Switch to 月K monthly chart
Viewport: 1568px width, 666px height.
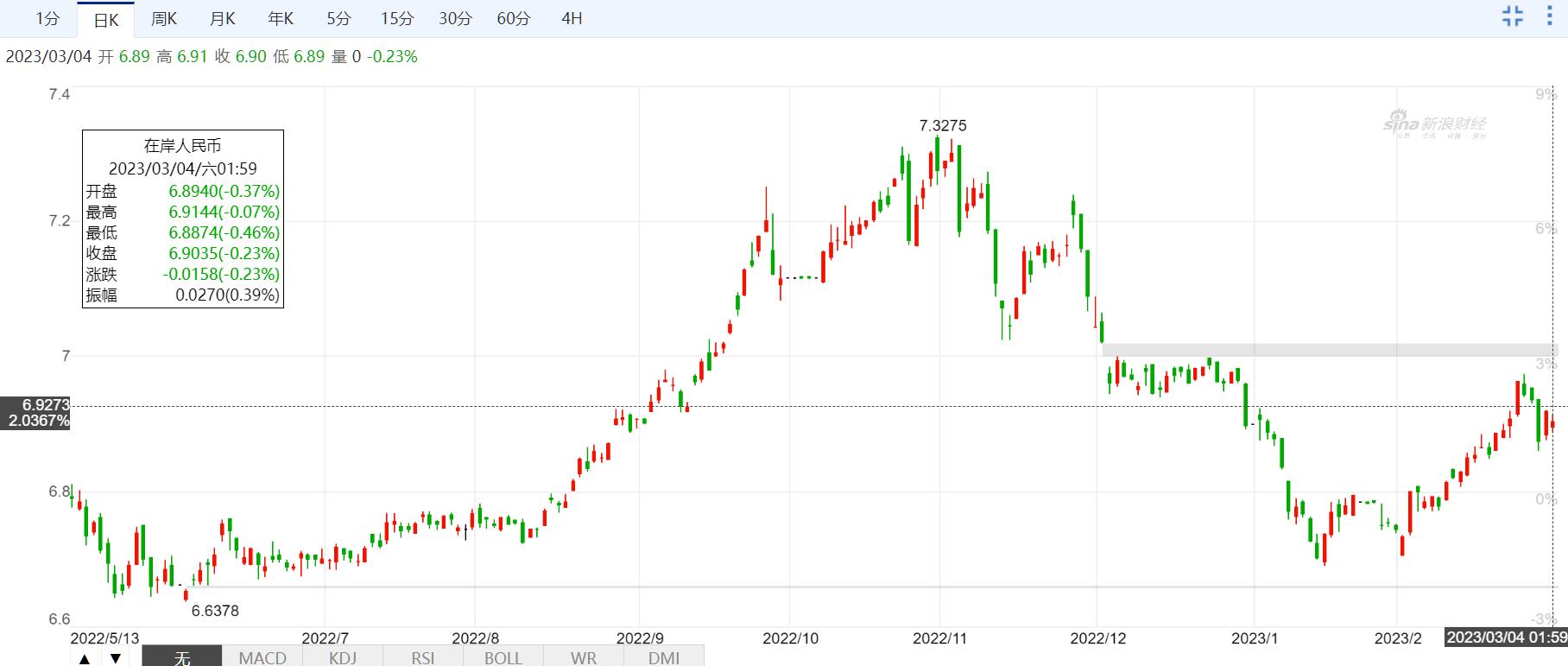coord(223,18)
